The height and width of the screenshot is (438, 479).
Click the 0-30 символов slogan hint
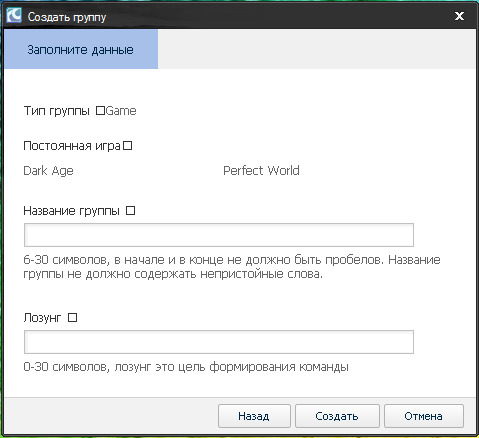click(x=186, y=367)
